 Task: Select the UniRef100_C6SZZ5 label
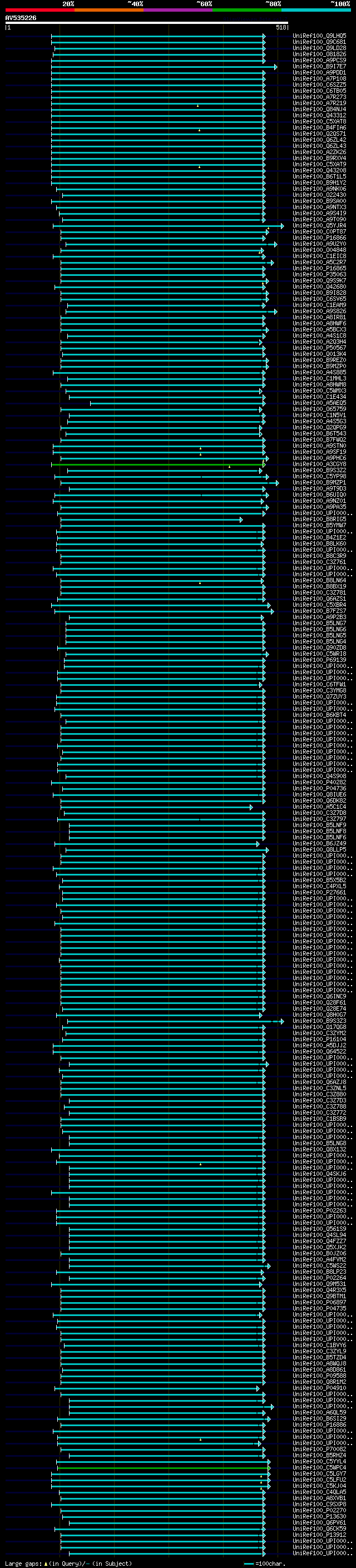pos(319,85)
